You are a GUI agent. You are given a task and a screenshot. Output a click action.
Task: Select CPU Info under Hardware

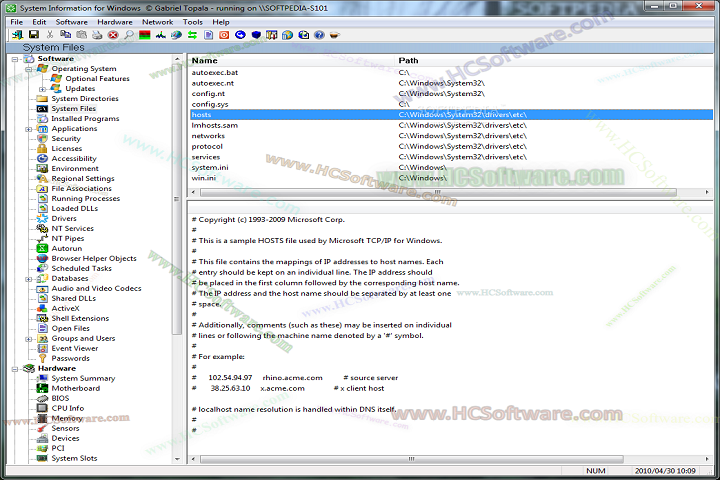click(x=68, y=408)
